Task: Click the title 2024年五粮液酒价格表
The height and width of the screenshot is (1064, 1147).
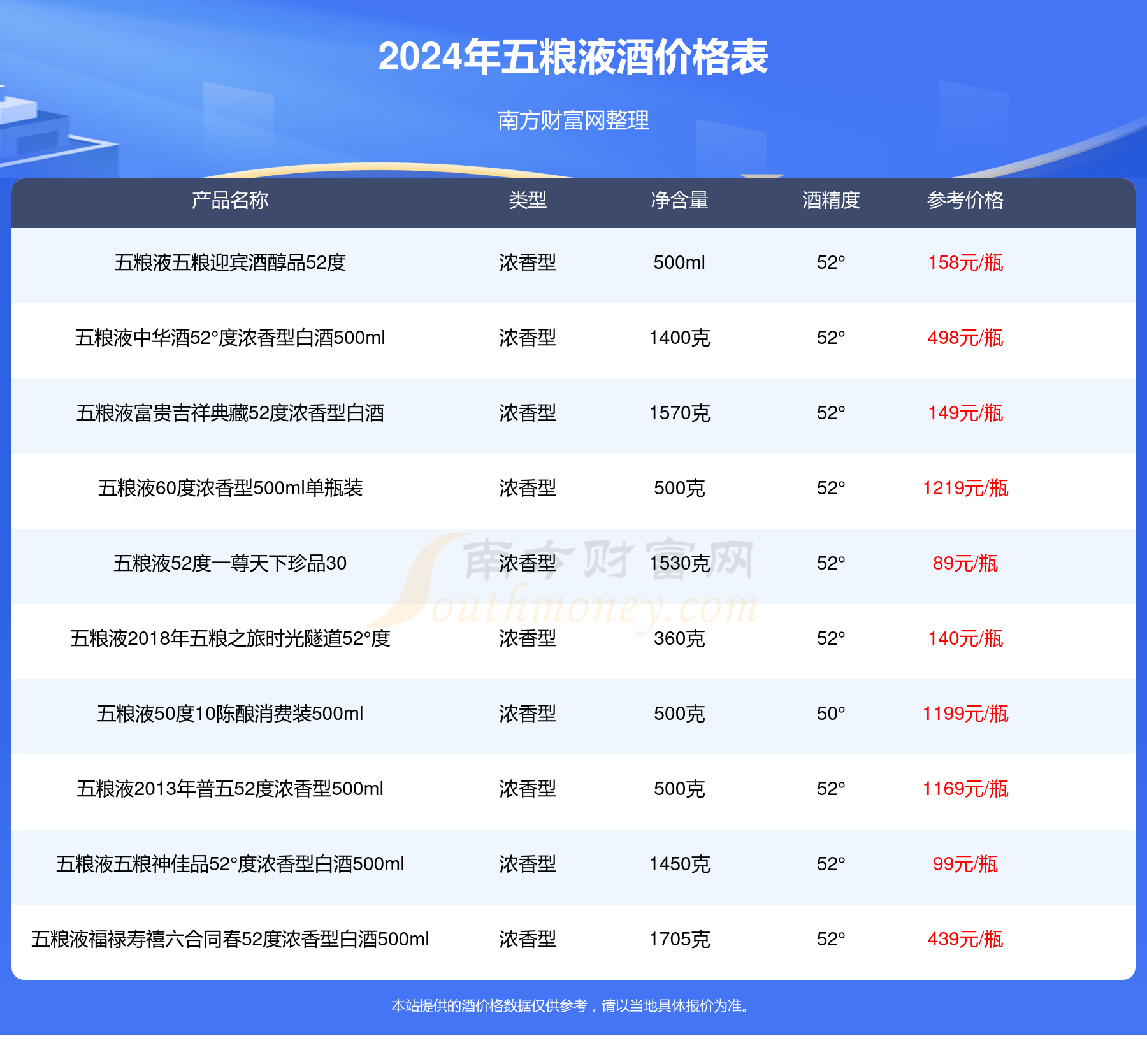Action: (573, 57)
